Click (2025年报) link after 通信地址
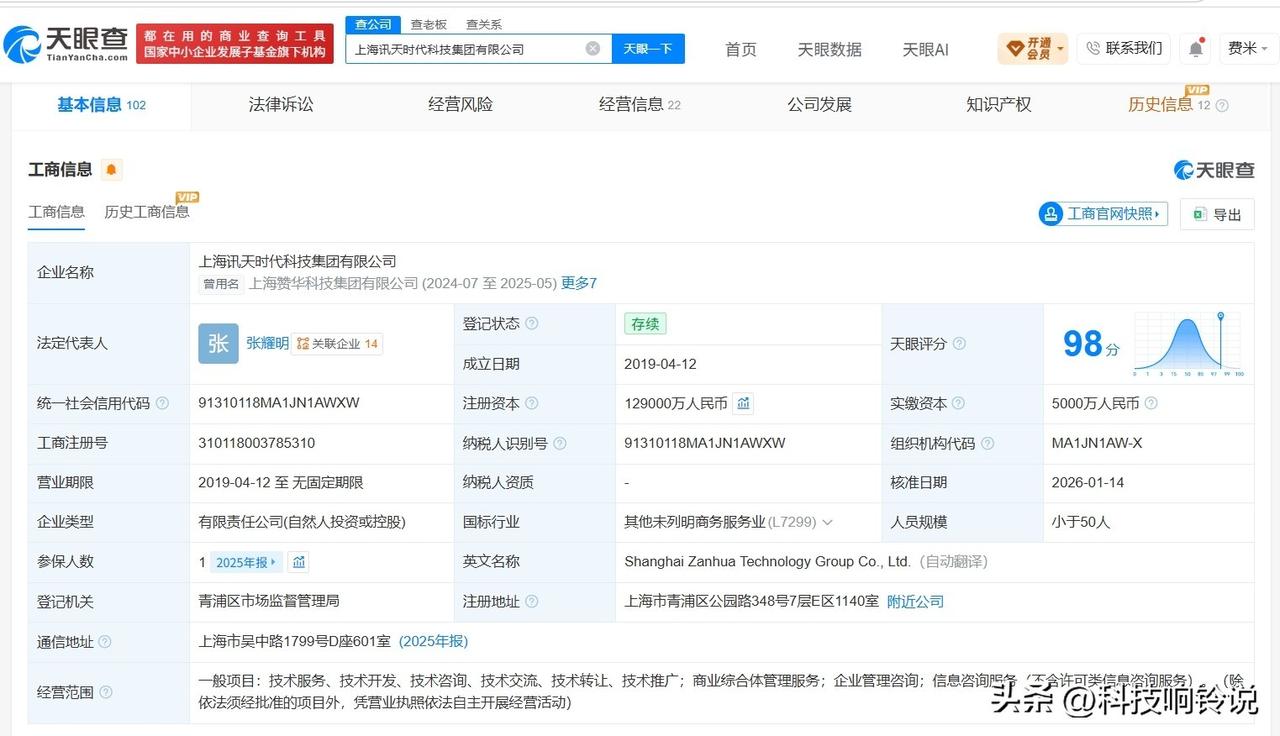This screenshot has width=1280, height=736. click(433, 641)
